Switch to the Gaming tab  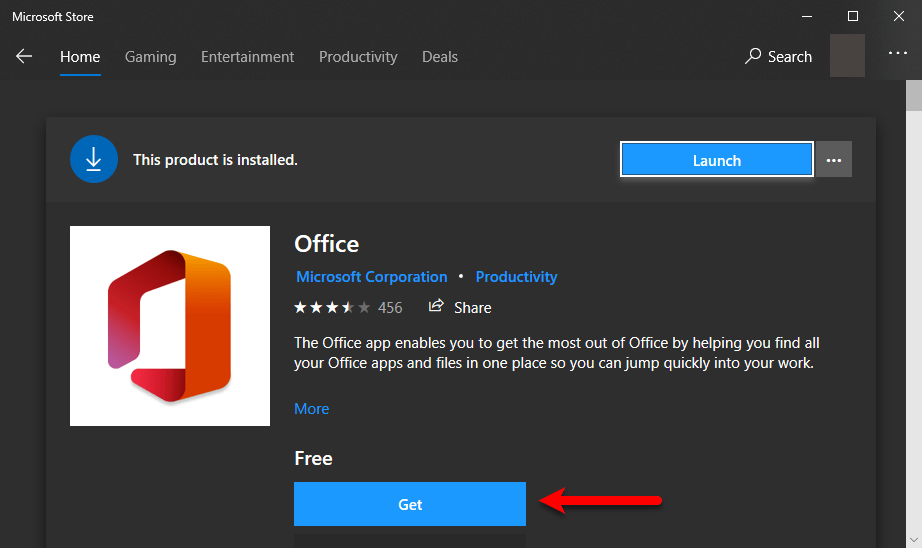(x=151, y=57)
